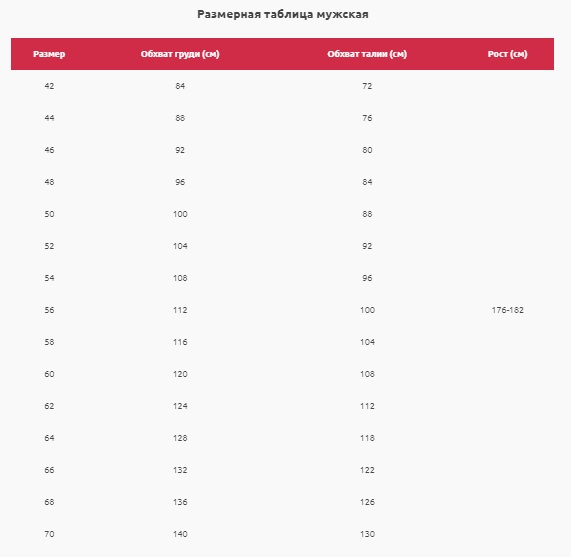Click waist value 72 in first row
571x557 pixels.
tap(367, 86)
